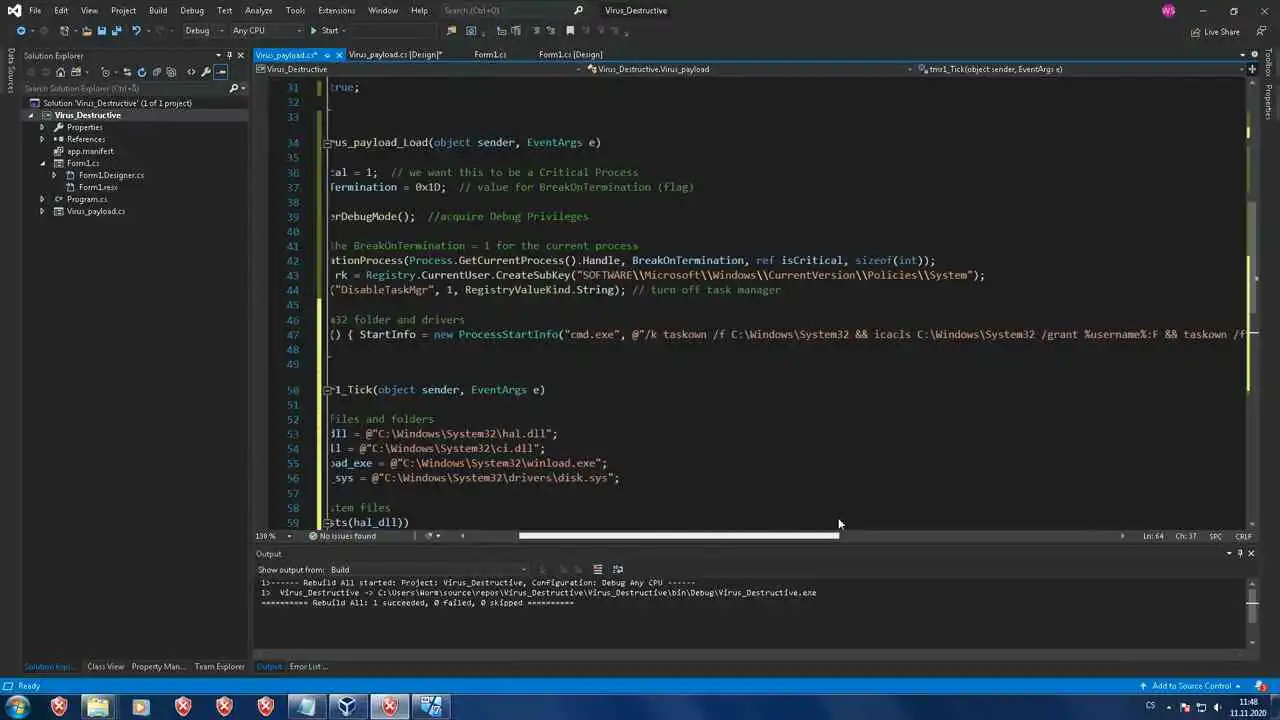
Task: Click the editor horizontal scrollbar thumb
Action: pyautogui.click(x=678, y=536)
